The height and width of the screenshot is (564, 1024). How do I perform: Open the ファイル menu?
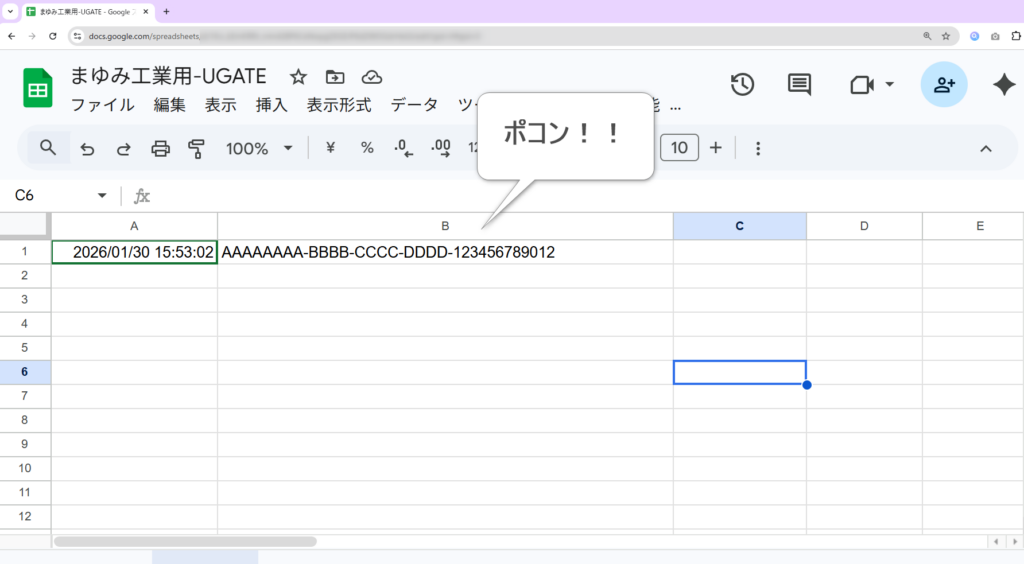[x=102, y=105]
